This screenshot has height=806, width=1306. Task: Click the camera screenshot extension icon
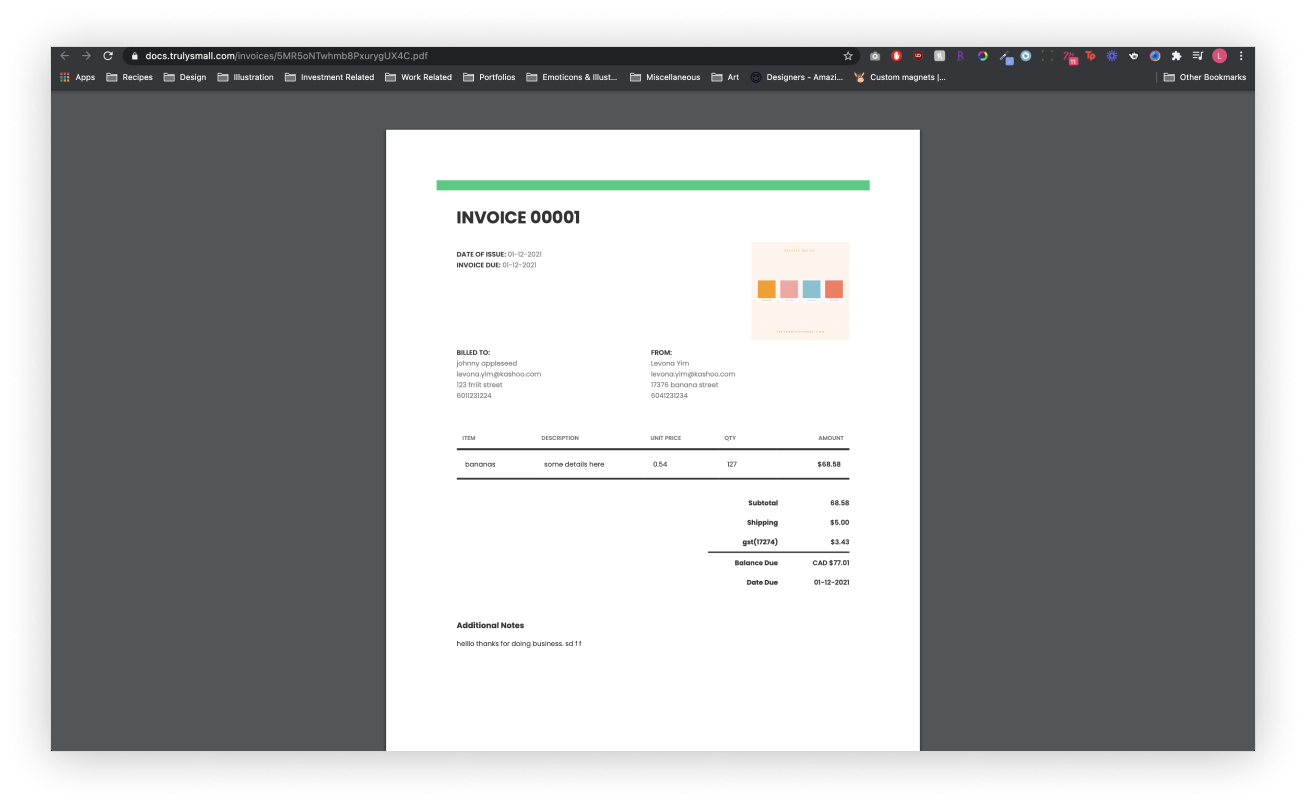[875, 56]
